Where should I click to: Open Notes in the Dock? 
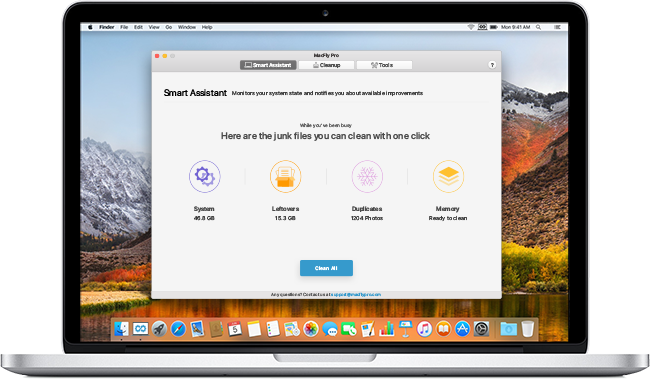click(254, 329)
